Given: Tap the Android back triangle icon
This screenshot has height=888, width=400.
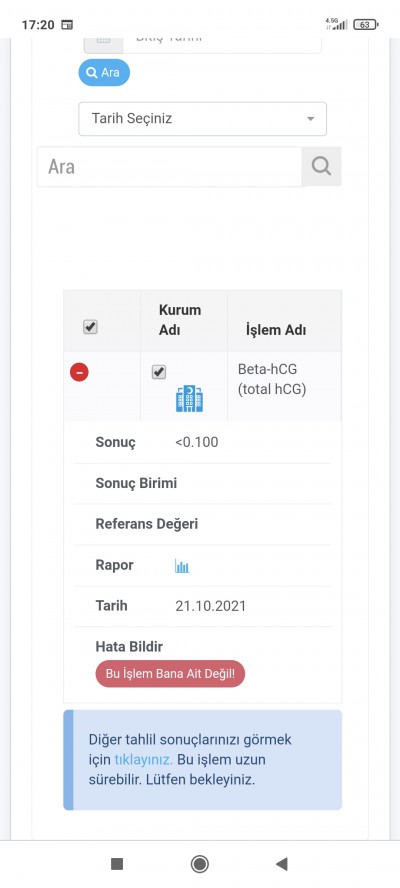Looking at the screenshot, I should pyautogui.click(x=282, y=864).
